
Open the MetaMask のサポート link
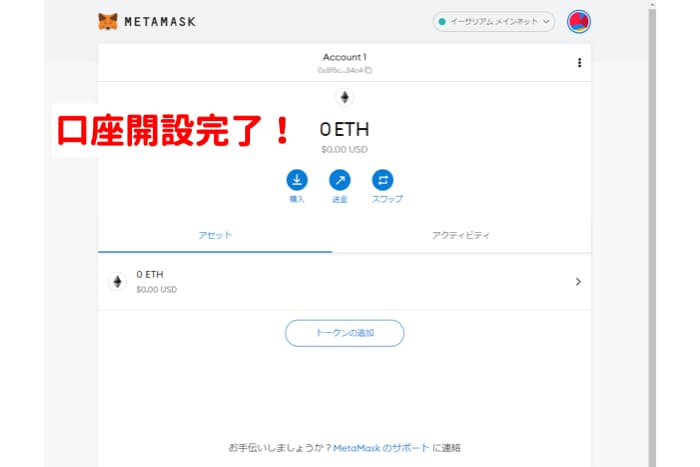click(x=381, y=448)
